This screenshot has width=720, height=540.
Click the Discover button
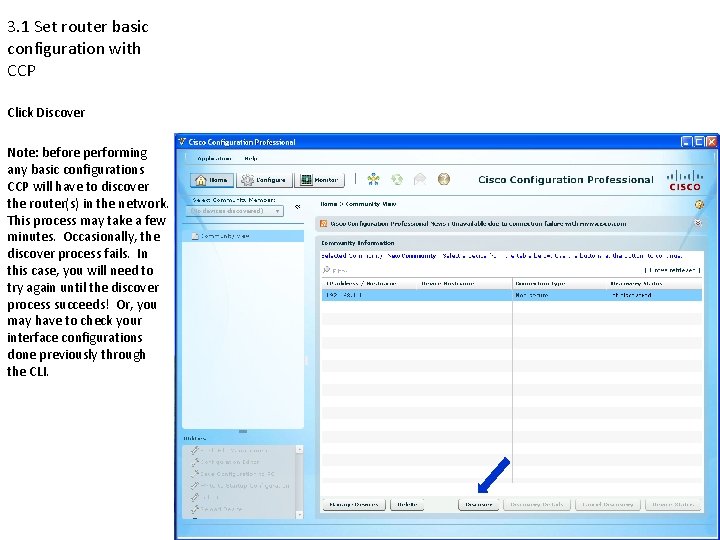click(x=478, y=505)
